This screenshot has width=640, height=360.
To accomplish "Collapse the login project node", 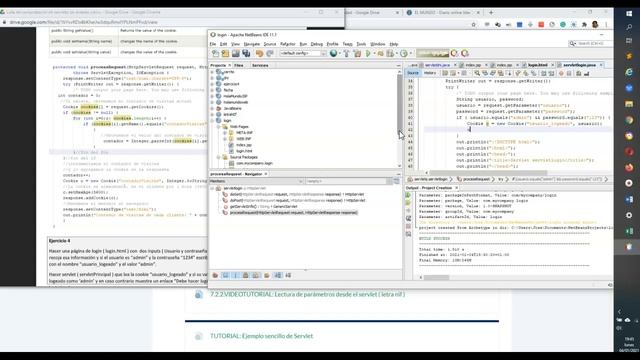I will 212,121.
